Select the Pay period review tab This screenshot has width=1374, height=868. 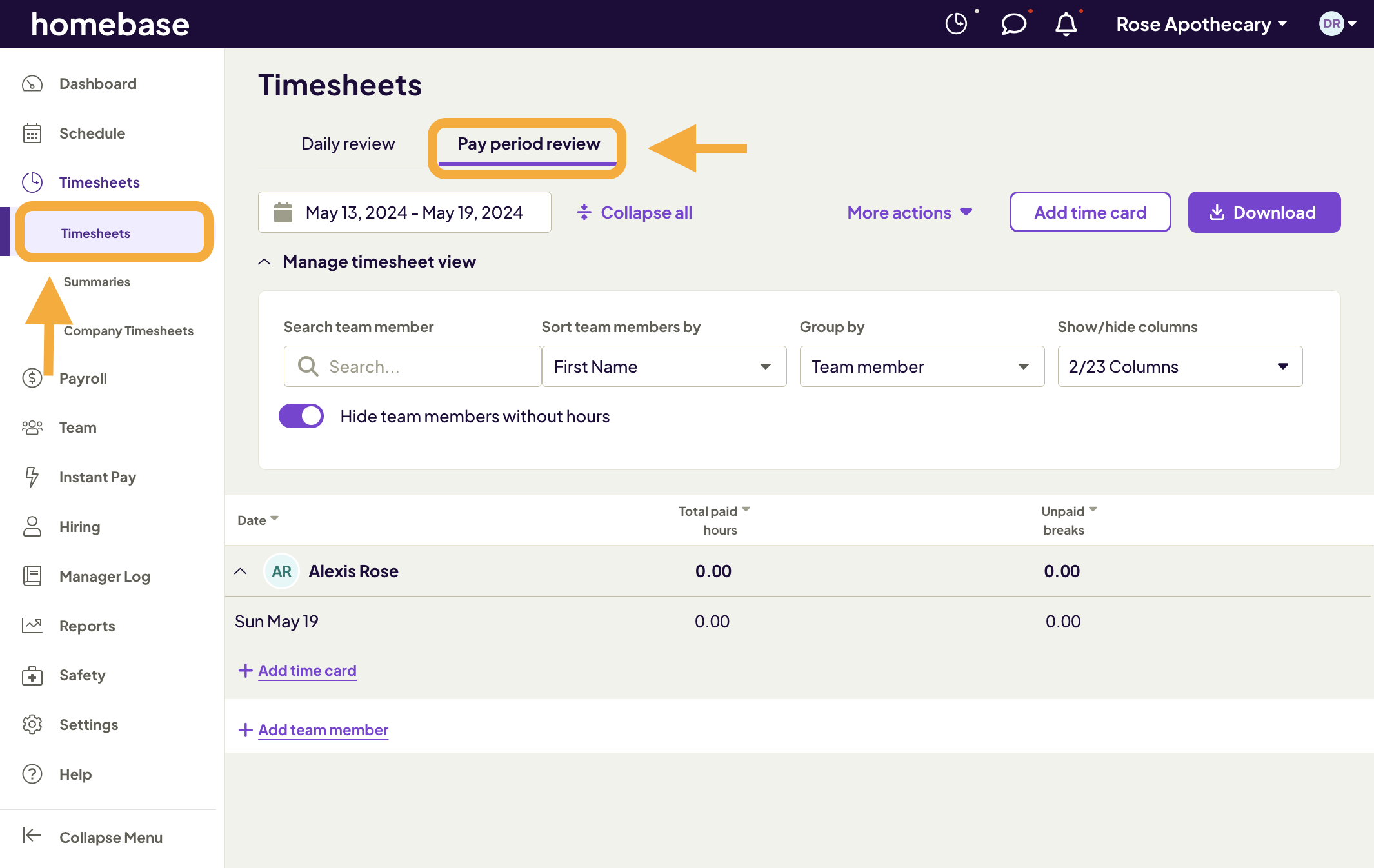click(x=528, y=144)
